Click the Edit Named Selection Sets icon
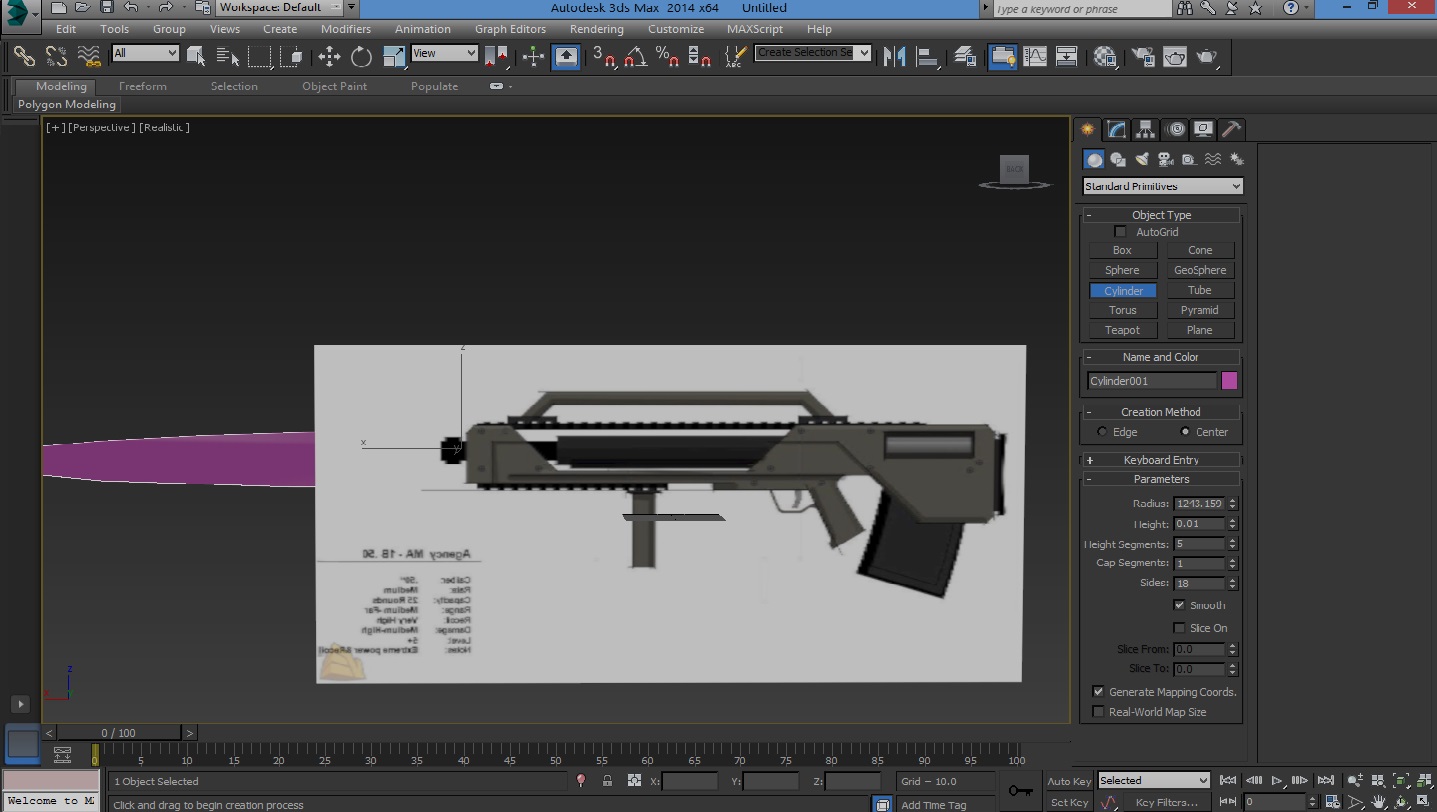 (737, 56)
